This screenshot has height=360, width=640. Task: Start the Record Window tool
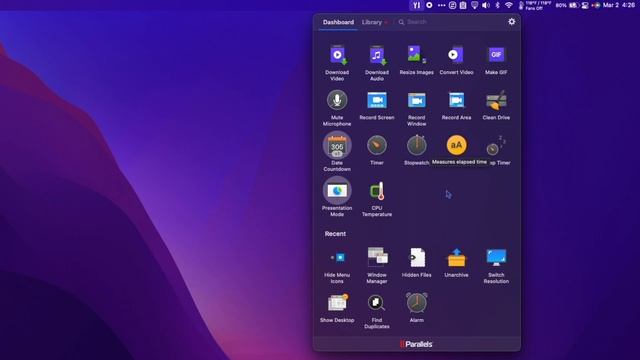pyautogui.click(x=416, y=108)
